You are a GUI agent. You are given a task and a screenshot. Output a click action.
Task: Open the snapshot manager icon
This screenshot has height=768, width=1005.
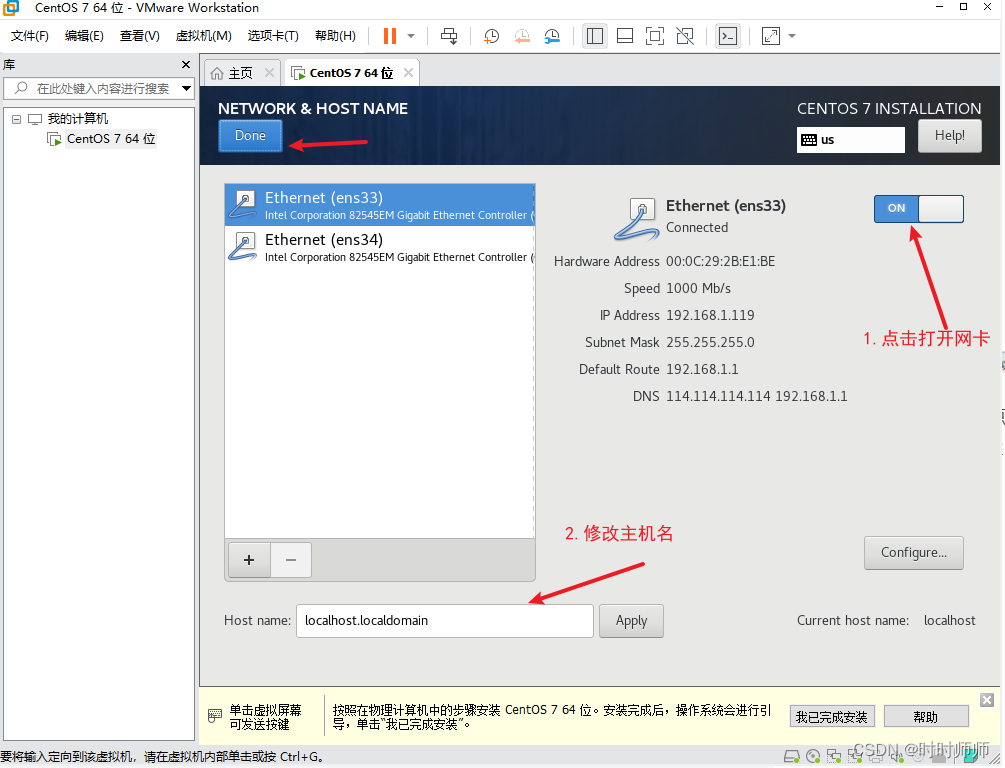point(552,36)
